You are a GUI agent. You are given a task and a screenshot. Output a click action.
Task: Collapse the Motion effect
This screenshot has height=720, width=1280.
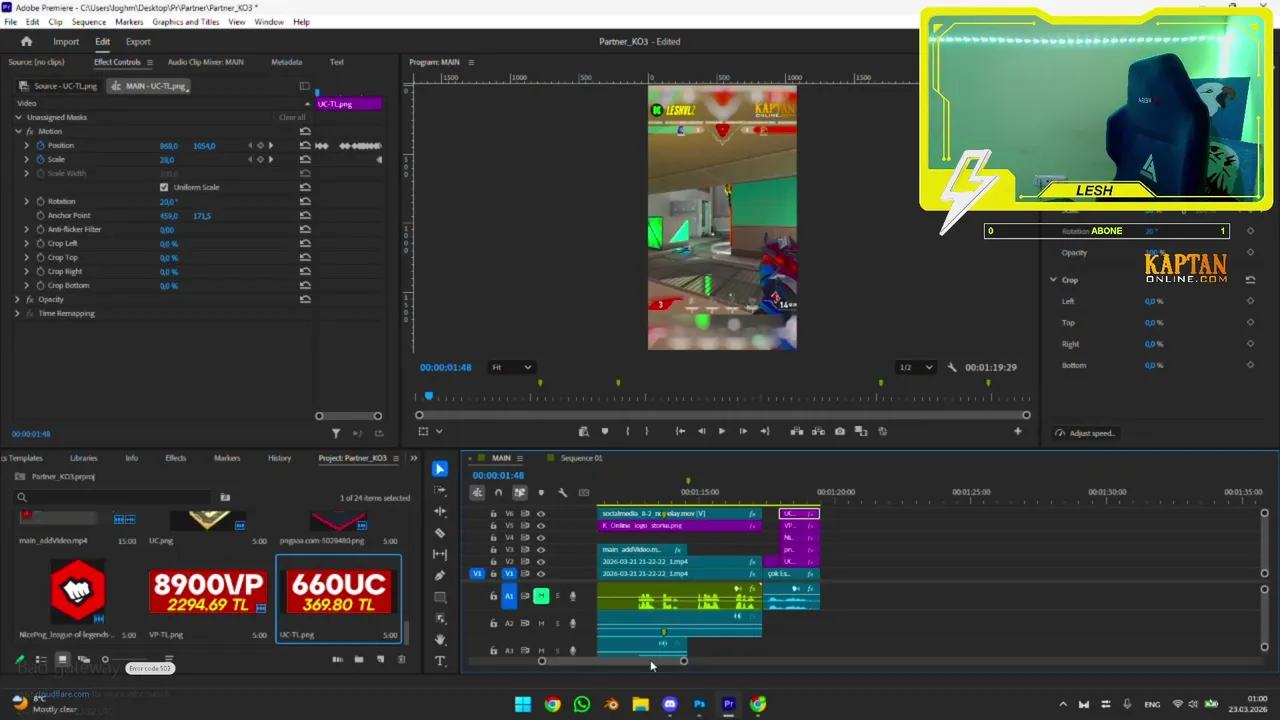point(18,131)
